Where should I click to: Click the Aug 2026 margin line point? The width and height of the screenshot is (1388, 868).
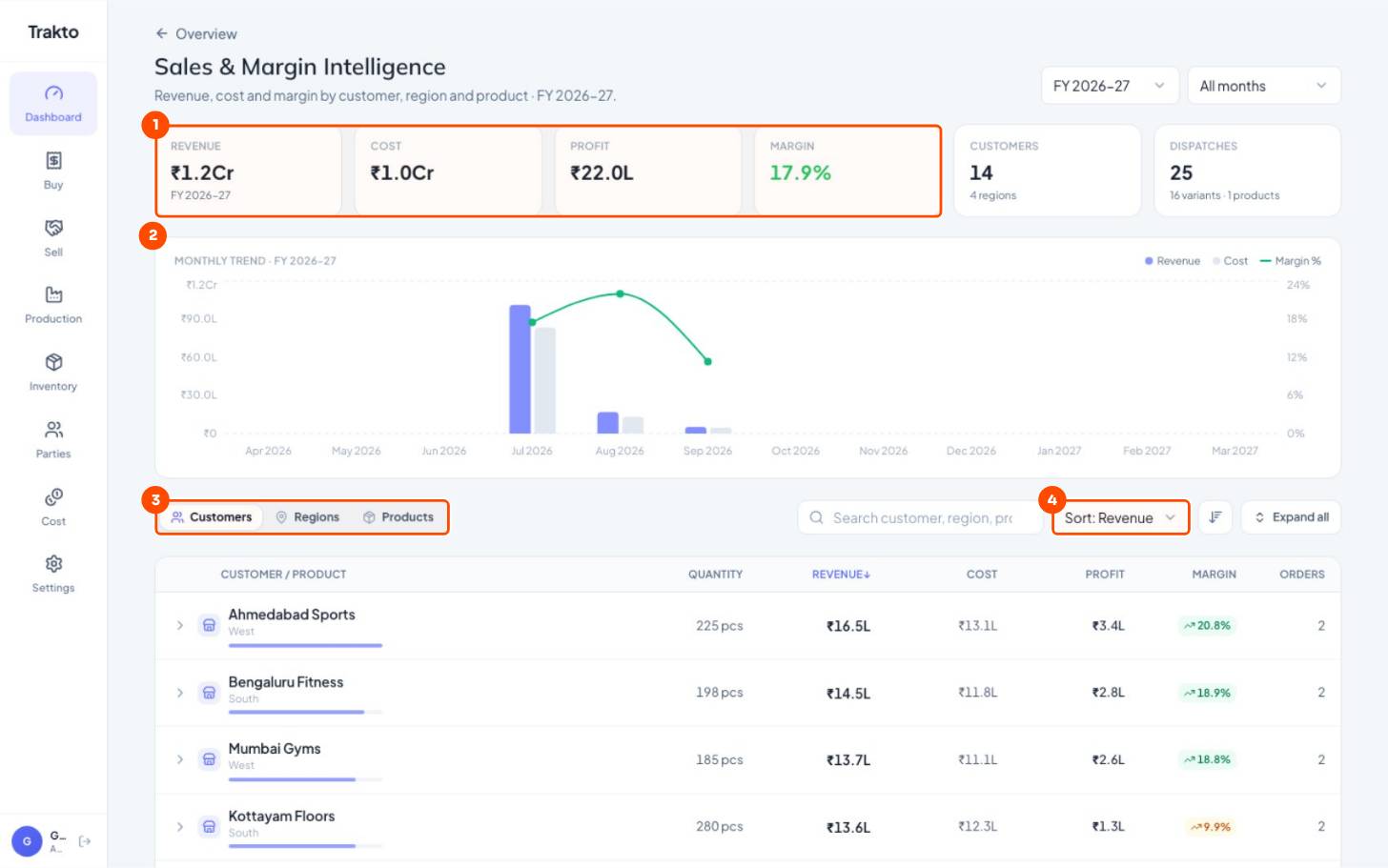point(621,294)
